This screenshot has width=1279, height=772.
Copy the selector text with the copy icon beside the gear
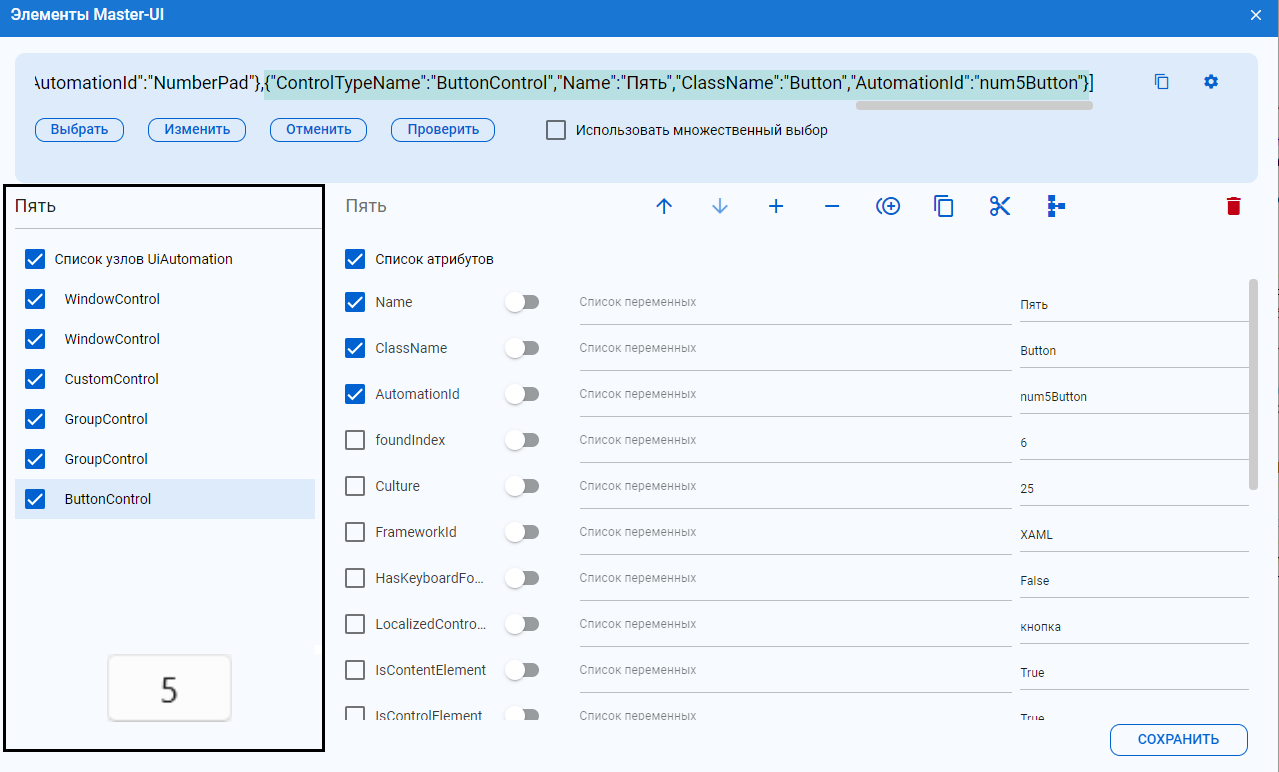coord(1162,82)
